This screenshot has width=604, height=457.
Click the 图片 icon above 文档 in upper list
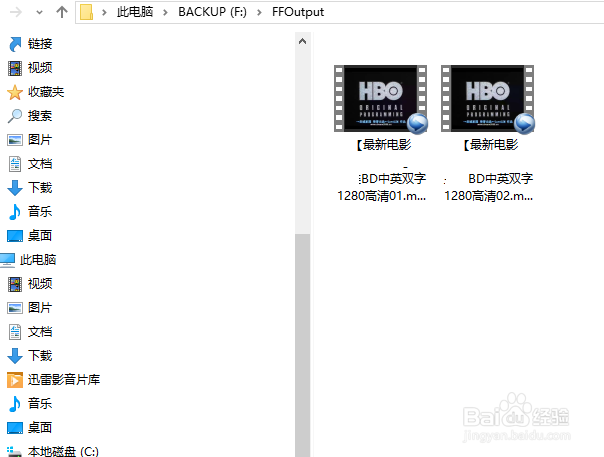coord(15,140)
